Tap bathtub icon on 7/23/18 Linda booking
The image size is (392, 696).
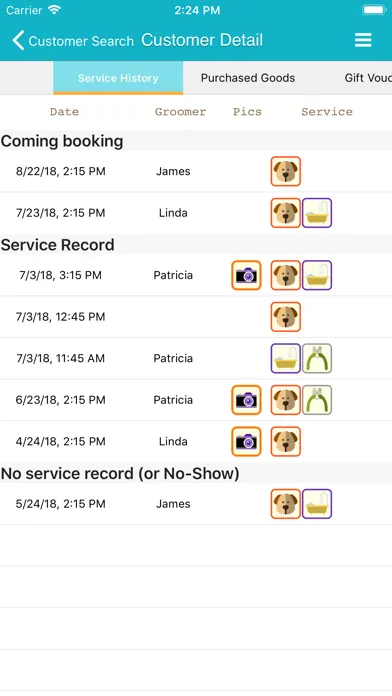(317, 213)
